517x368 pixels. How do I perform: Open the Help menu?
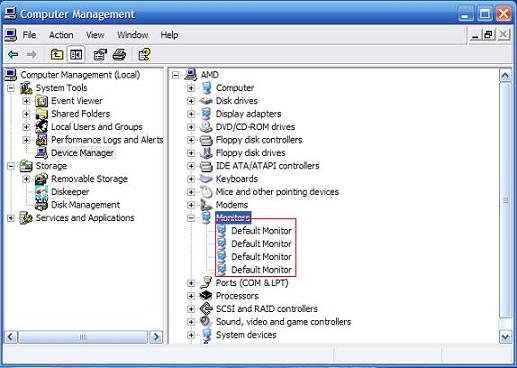coord(169,35)
